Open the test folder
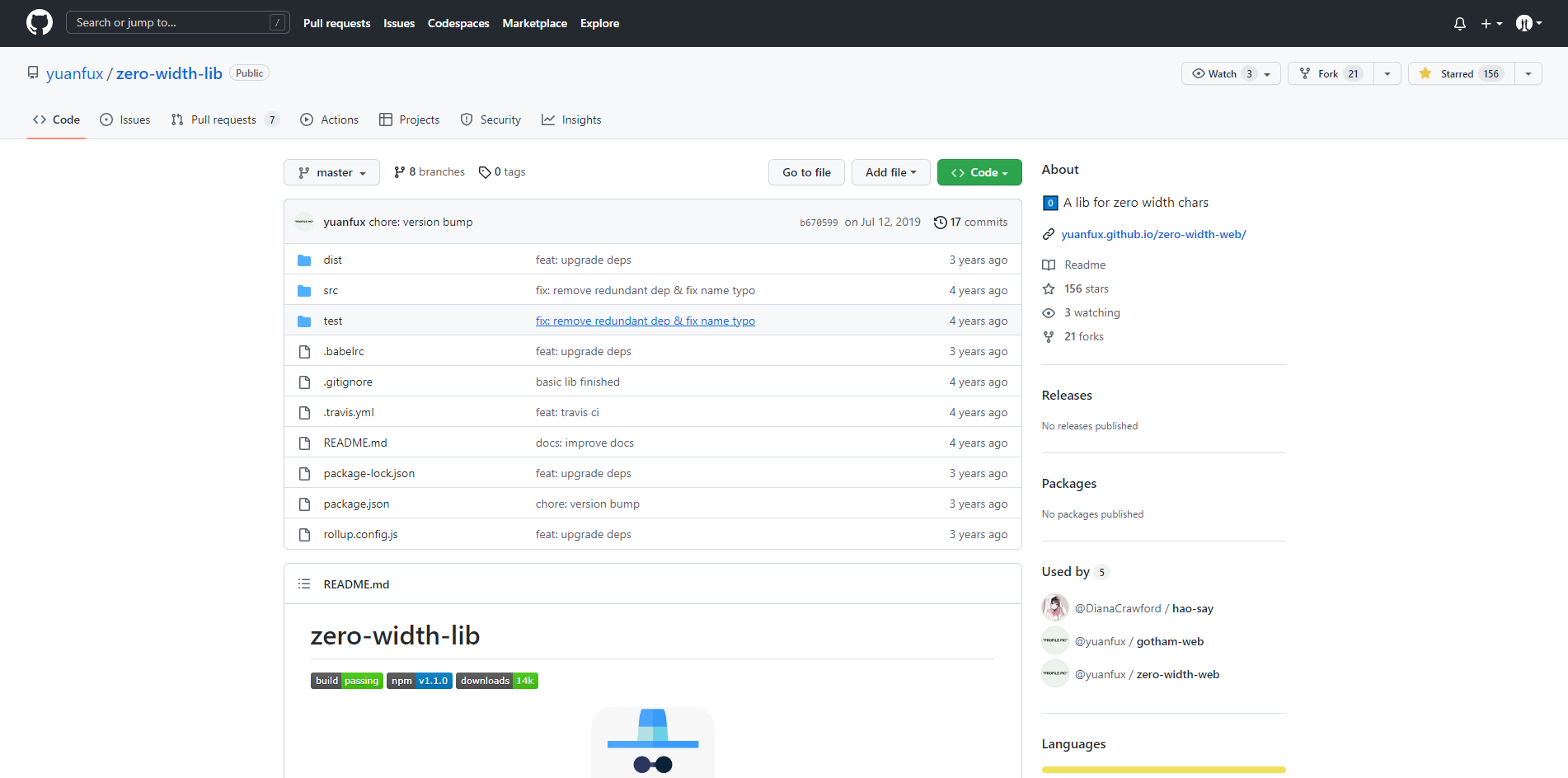Image resolution: width=1568 pixels, height=778 pixels. (333, 321)
